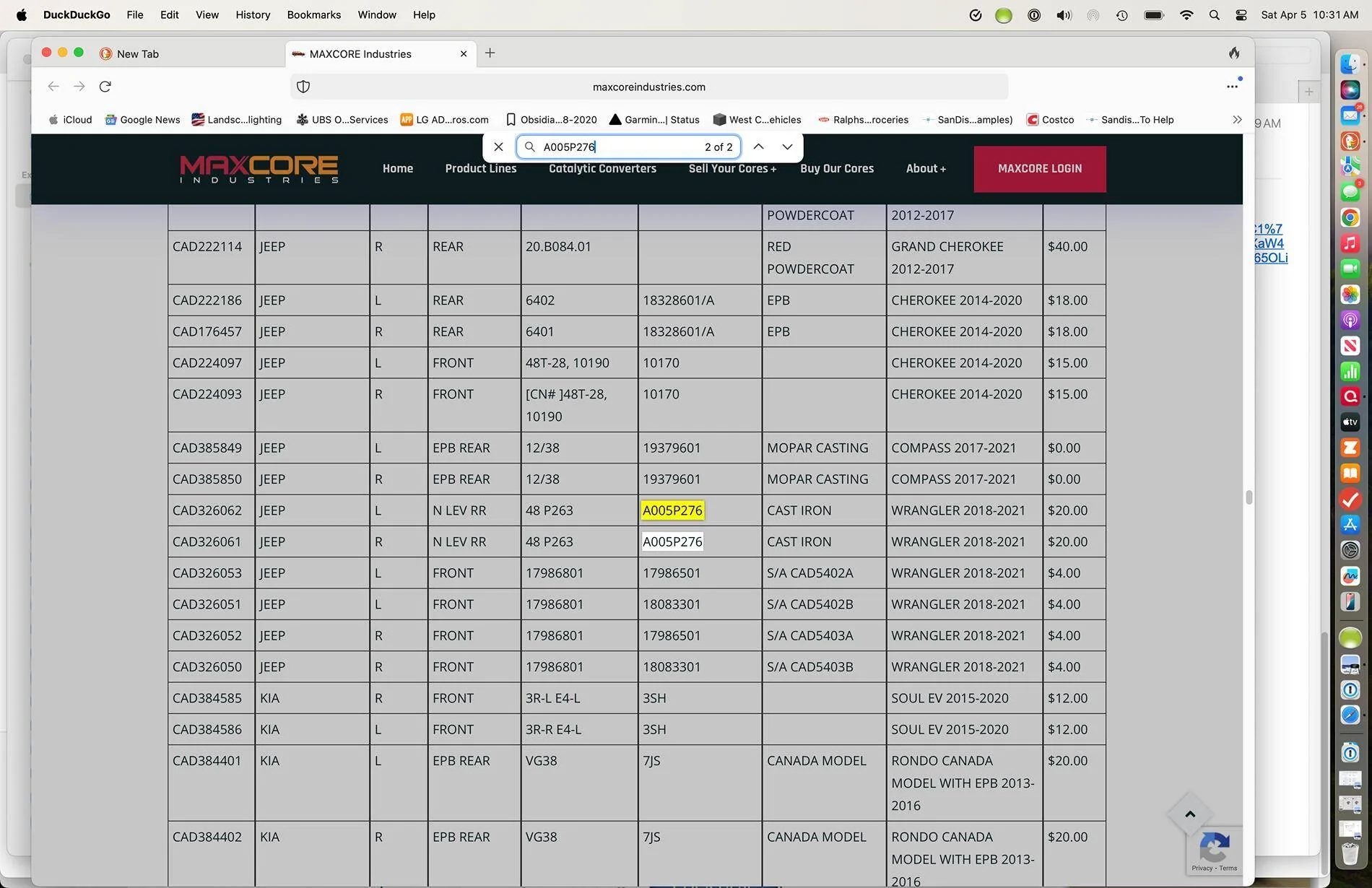Image resolution: width=1372 pixels, height=888 pixels.
Task: Close the MAXCORE Industries tab
Action: (464, 53)
